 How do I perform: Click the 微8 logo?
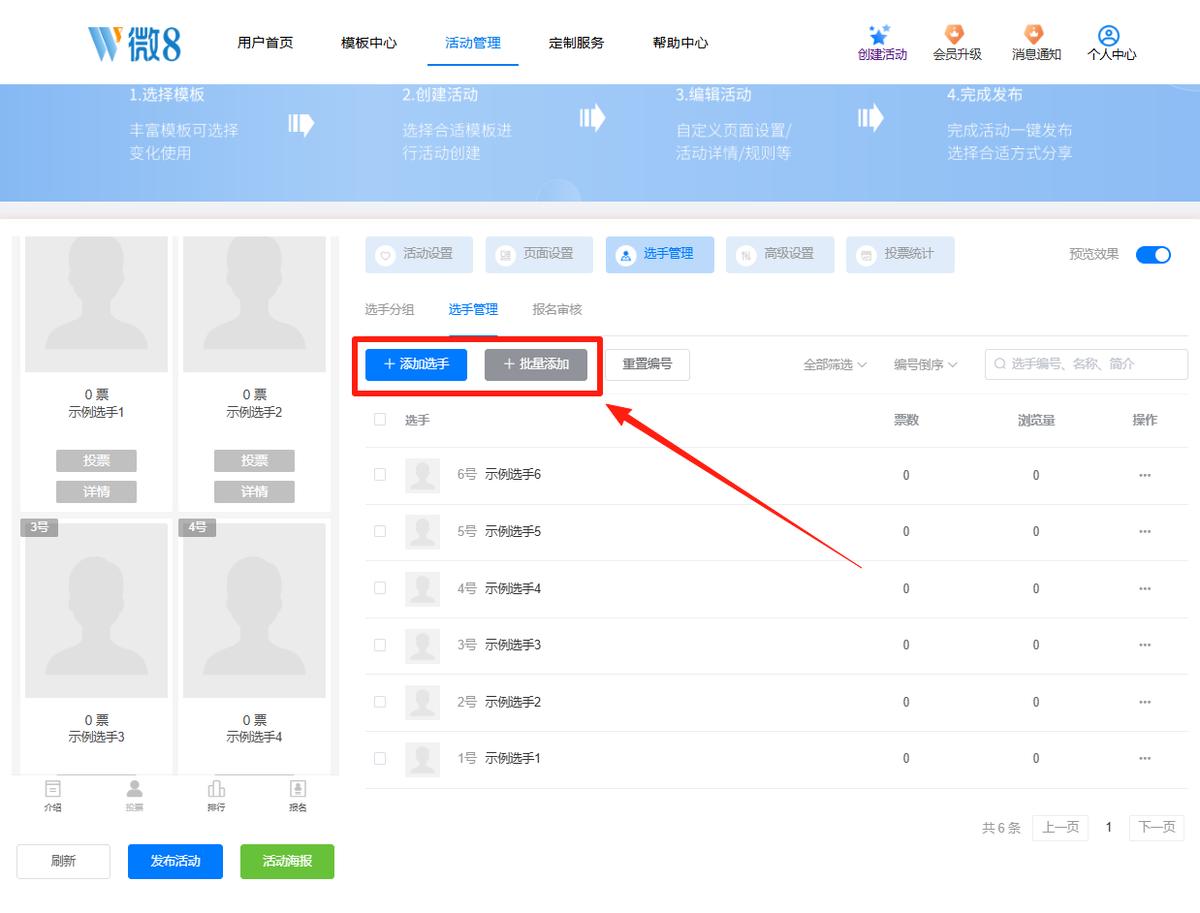[134, 43]
